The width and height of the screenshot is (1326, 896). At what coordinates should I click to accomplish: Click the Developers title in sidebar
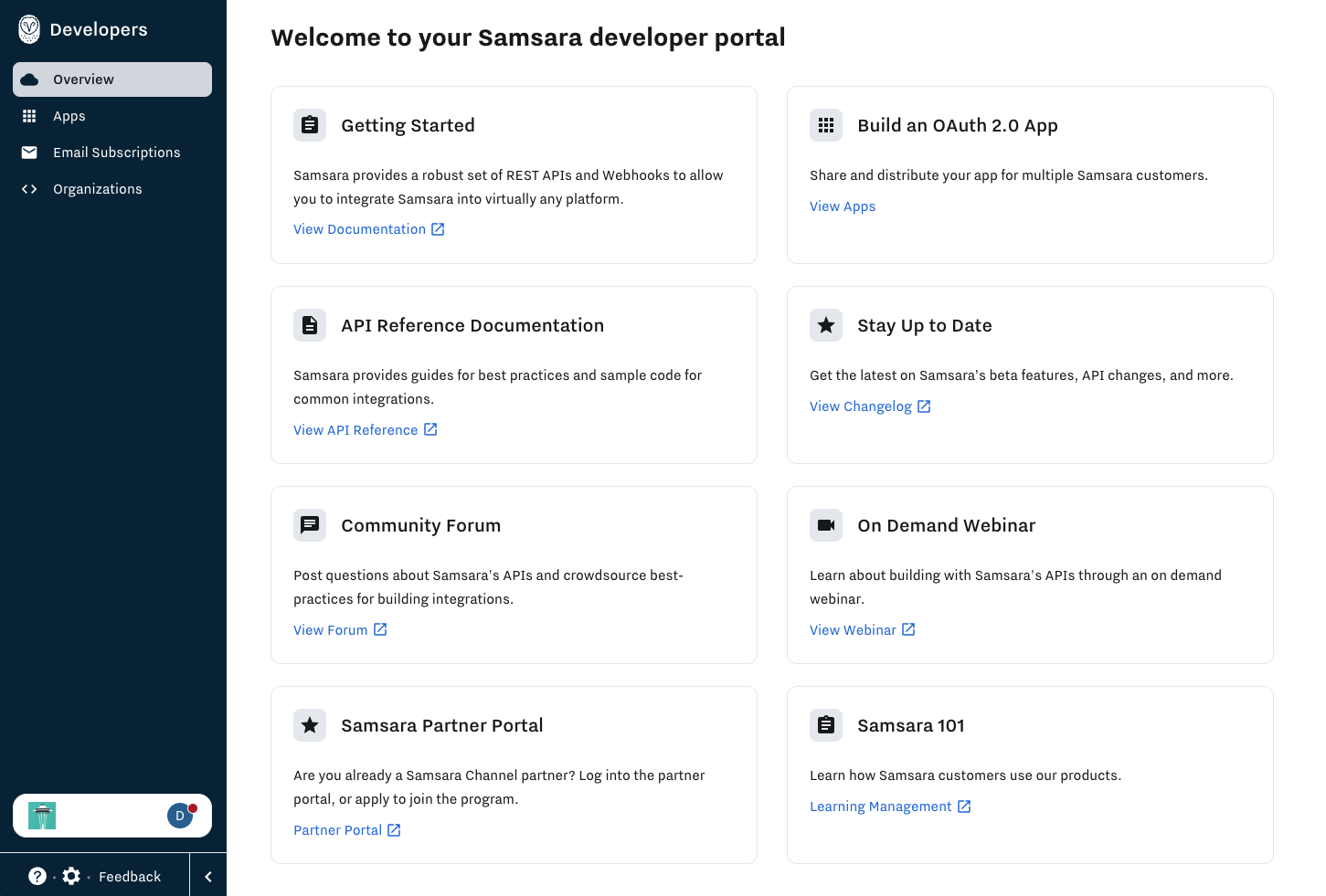pos(99,29)
